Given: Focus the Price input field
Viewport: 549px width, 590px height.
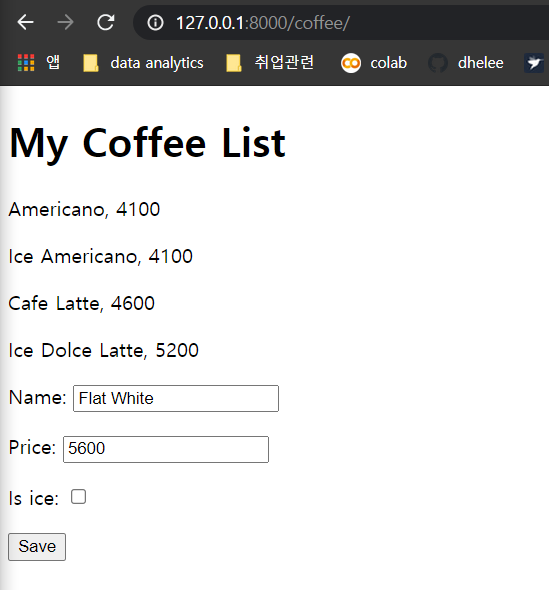Looking at the screenshot, I should click(x=166, y=449).
